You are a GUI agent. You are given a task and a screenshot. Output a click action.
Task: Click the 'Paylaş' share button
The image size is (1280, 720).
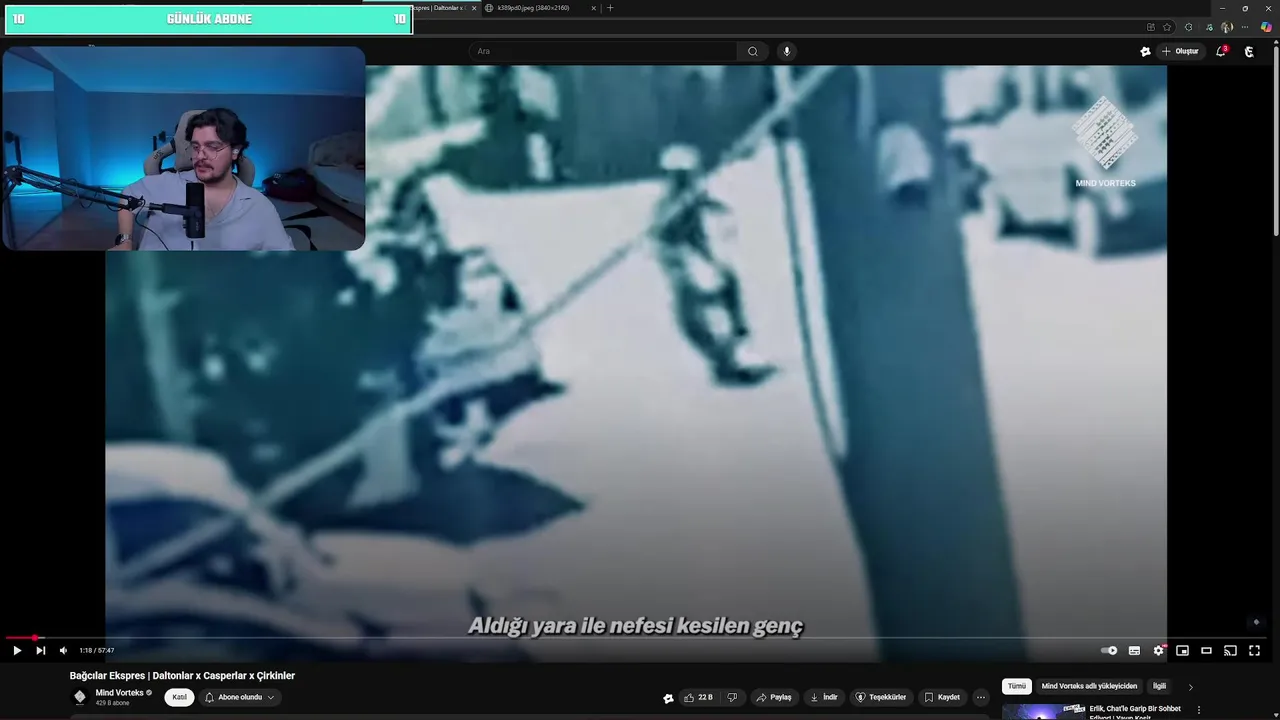coord(774,697)
